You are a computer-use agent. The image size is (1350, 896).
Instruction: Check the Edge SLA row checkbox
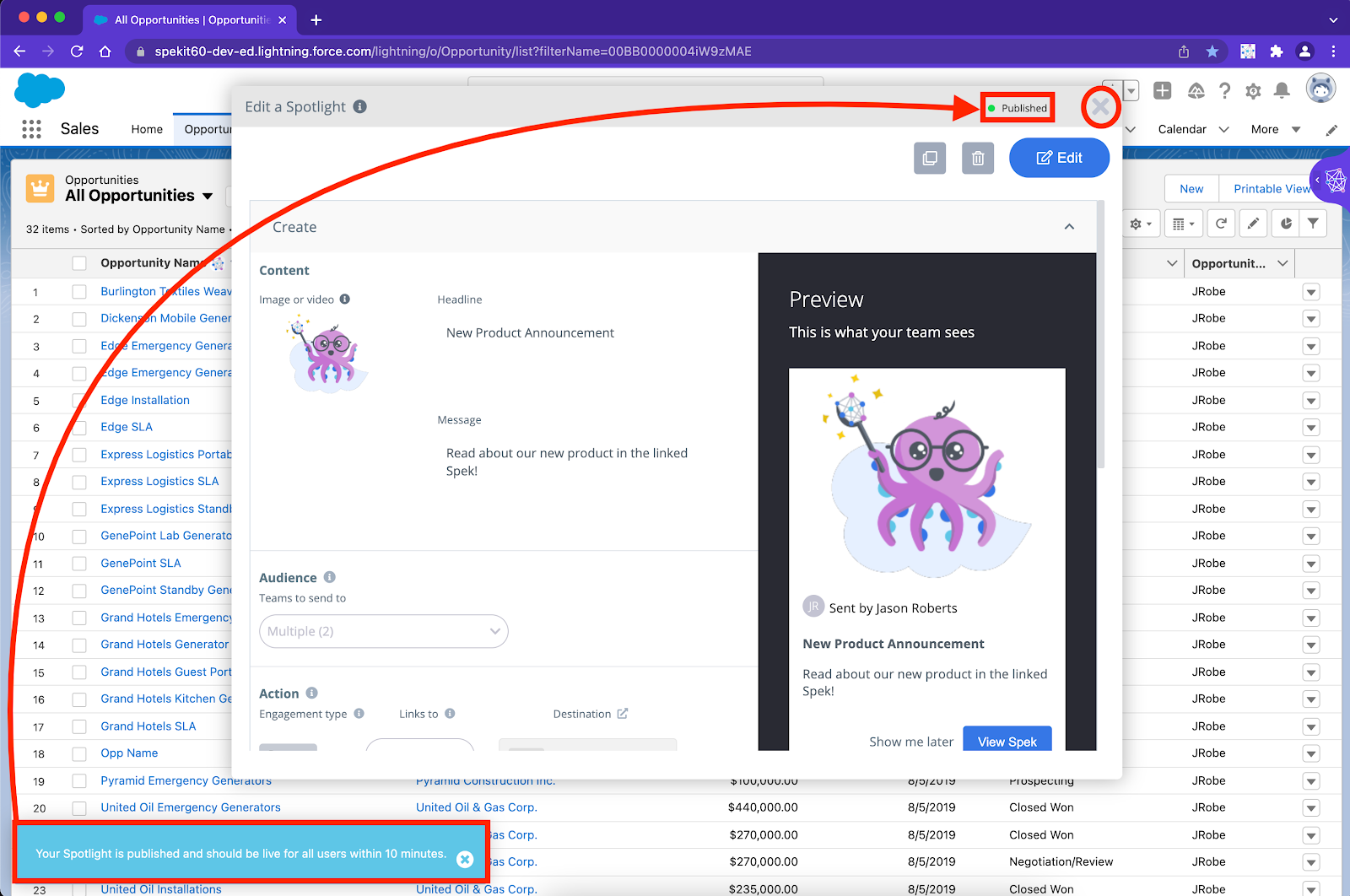[x=79, y=428]
